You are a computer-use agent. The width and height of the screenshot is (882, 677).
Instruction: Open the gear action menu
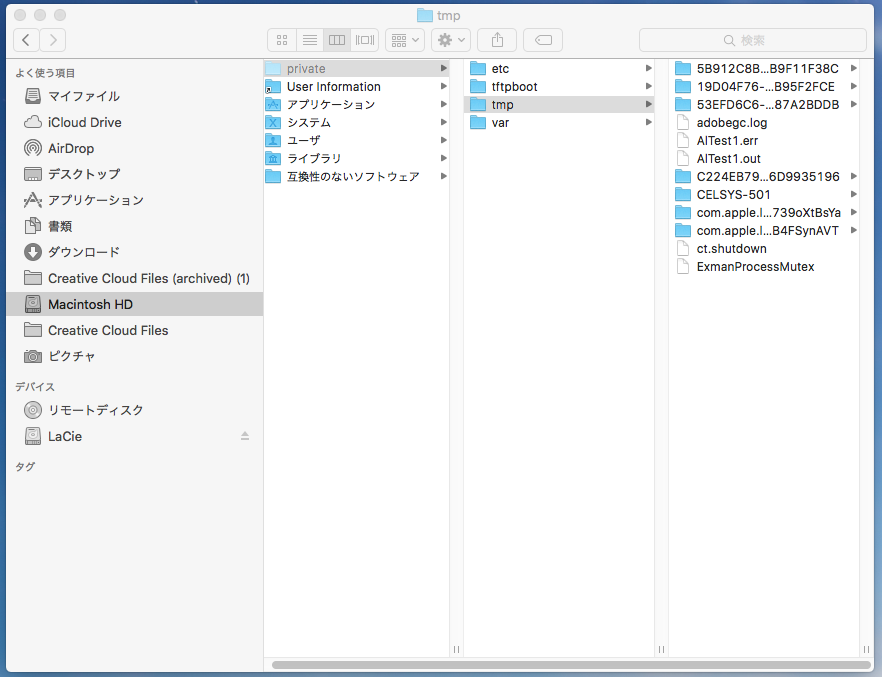pos(451,40)
